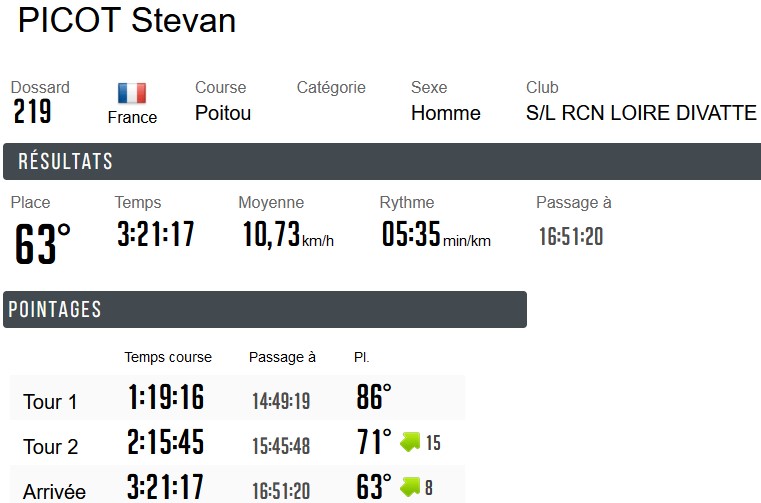Click the Tour 2 passage time 15:45:48

(x=281, y=446)
